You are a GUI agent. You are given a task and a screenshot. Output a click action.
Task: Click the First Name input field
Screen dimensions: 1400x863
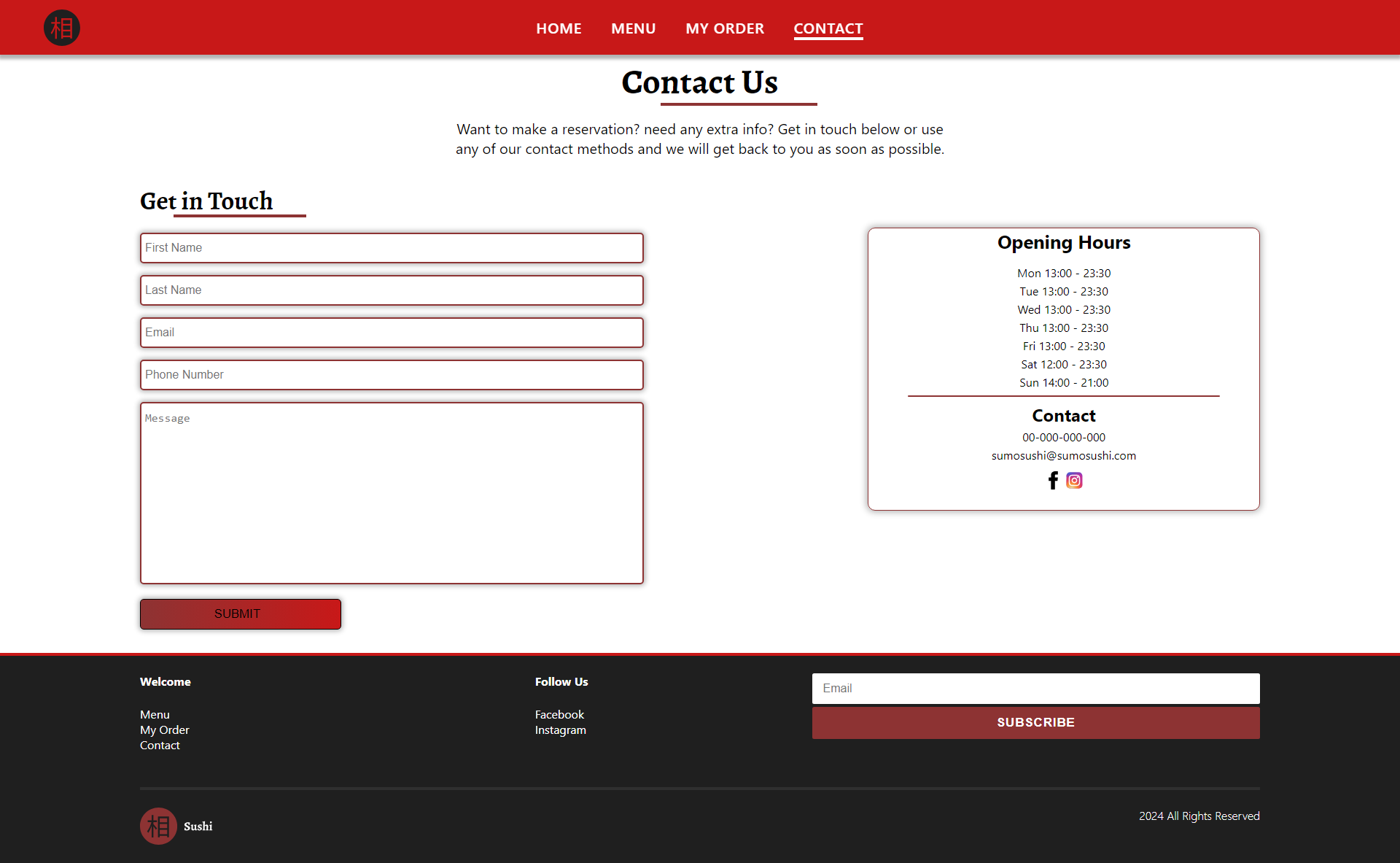pos(391,247)
